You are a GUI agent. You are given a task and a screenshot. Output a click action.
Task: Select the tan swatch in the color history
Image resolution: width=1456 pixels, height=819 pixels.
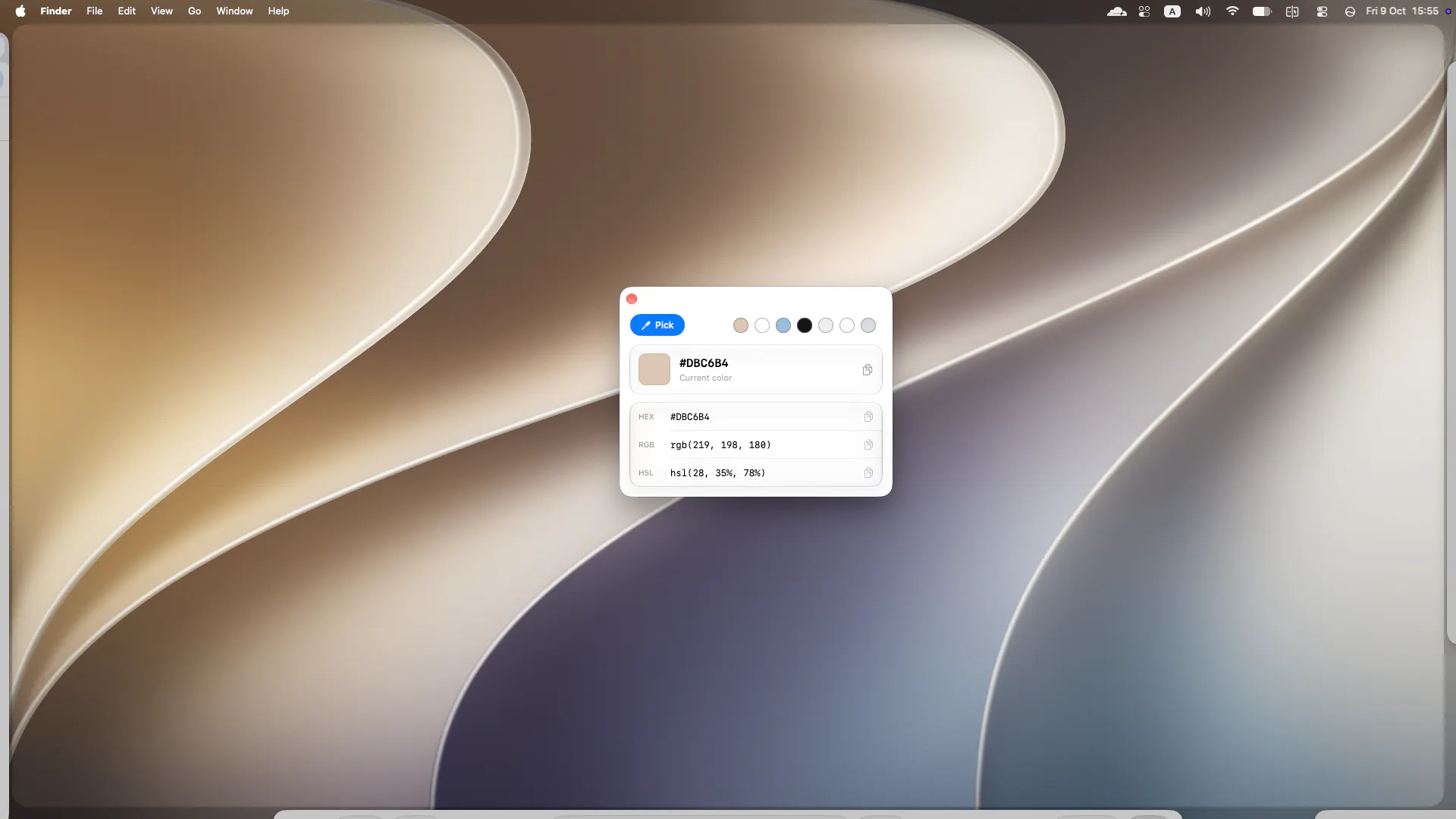click(741, 325)
